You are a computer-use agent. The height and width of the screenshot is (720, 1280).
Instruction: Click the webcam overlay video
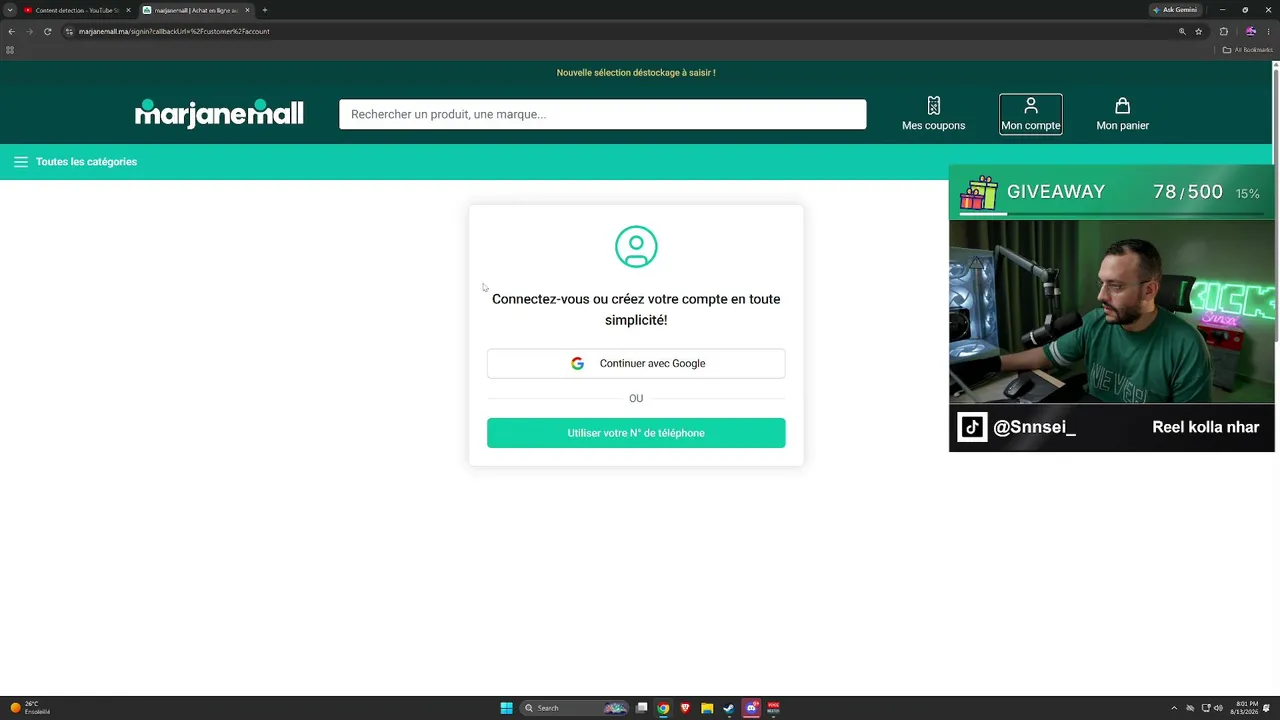(1112, 311)
